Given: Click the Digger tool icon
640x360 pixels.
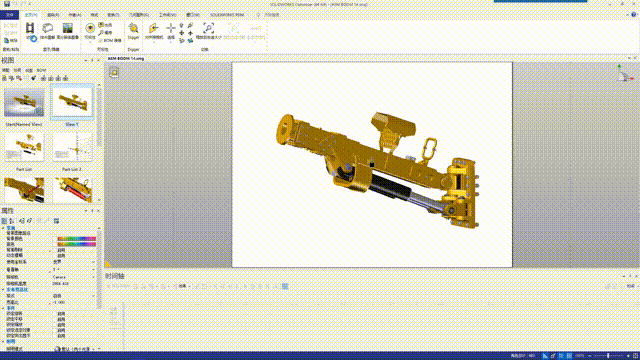Looking at the screenshot, I should [x=133, y=29].
